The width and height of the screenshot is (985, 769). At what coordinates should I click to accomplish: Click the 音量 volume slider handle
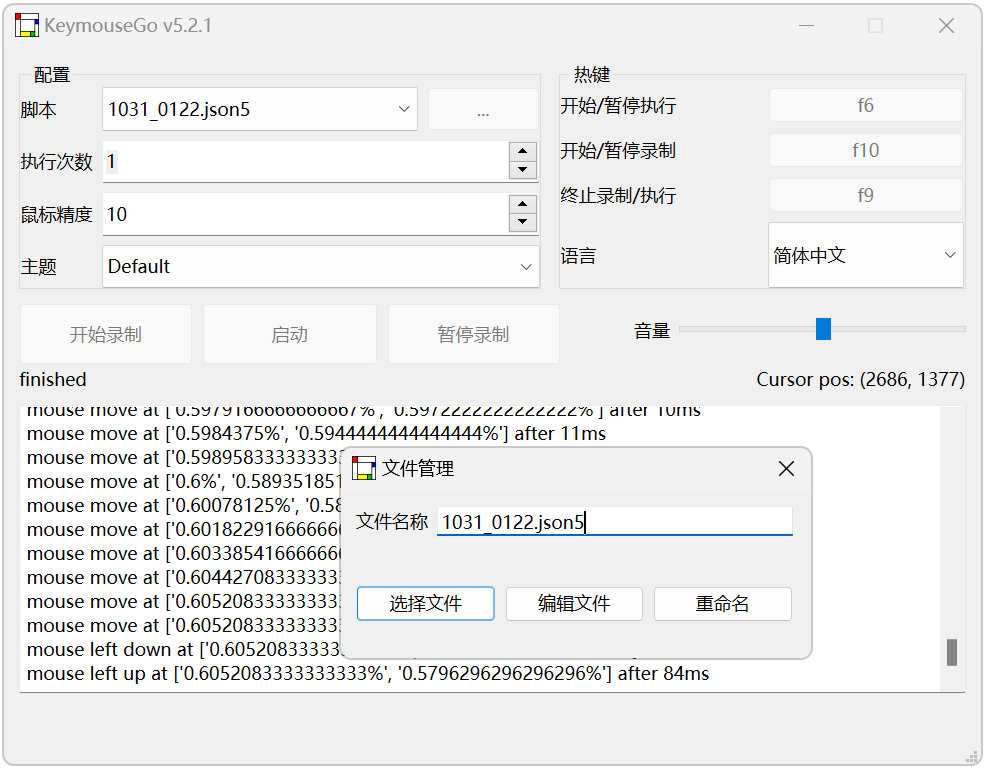pos(824,329)
